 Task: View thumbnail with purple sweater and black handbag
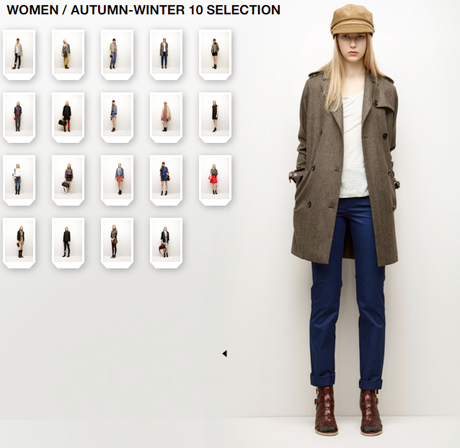pos(68,180)
